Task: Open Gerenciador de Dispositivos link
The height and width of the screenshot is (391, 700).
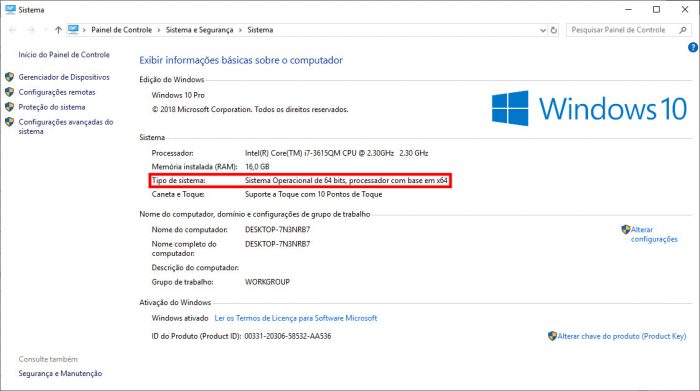Action: coord(64,77)
